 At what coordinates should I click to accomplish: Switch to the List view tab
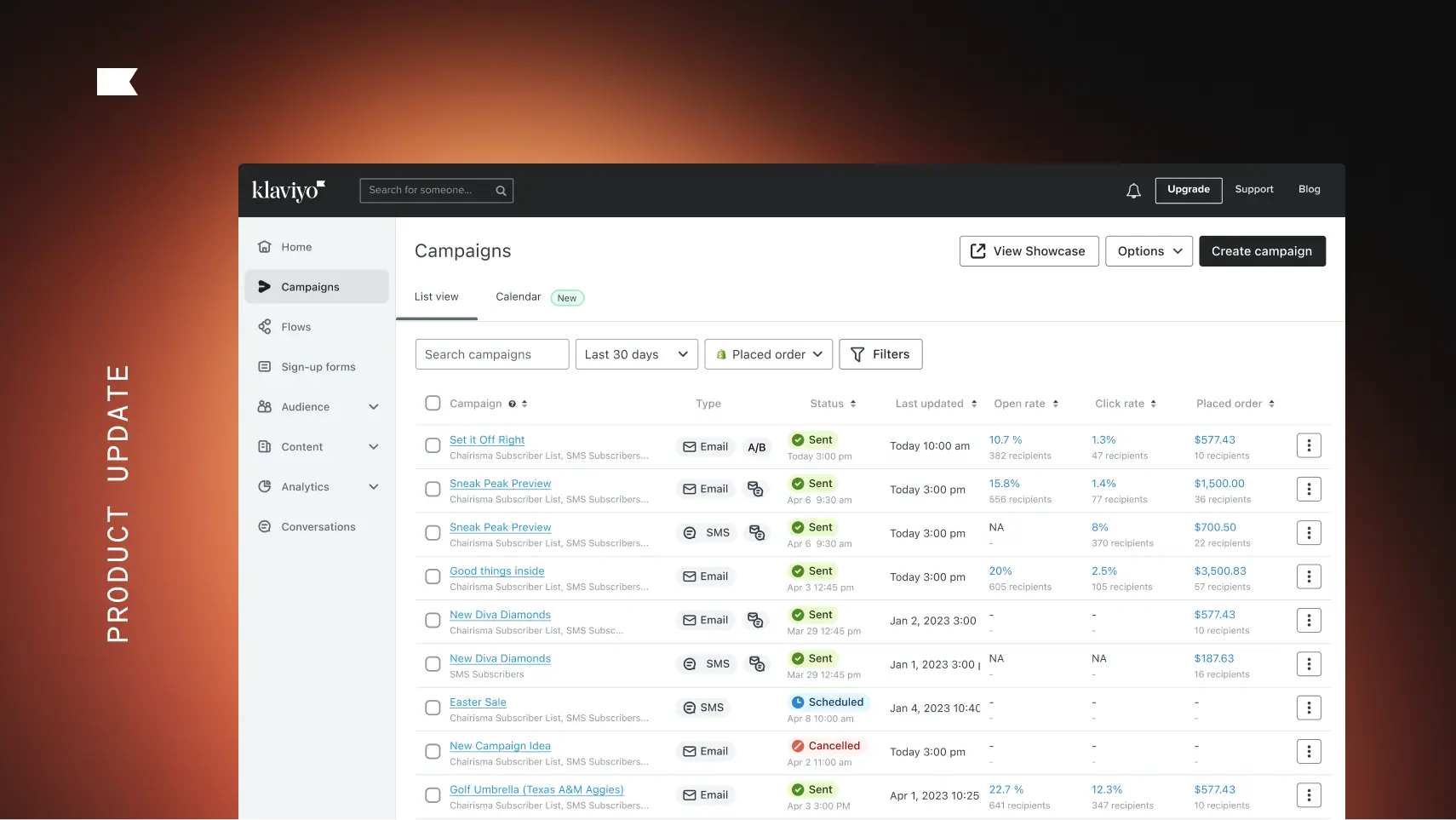[x=437, y=297]
